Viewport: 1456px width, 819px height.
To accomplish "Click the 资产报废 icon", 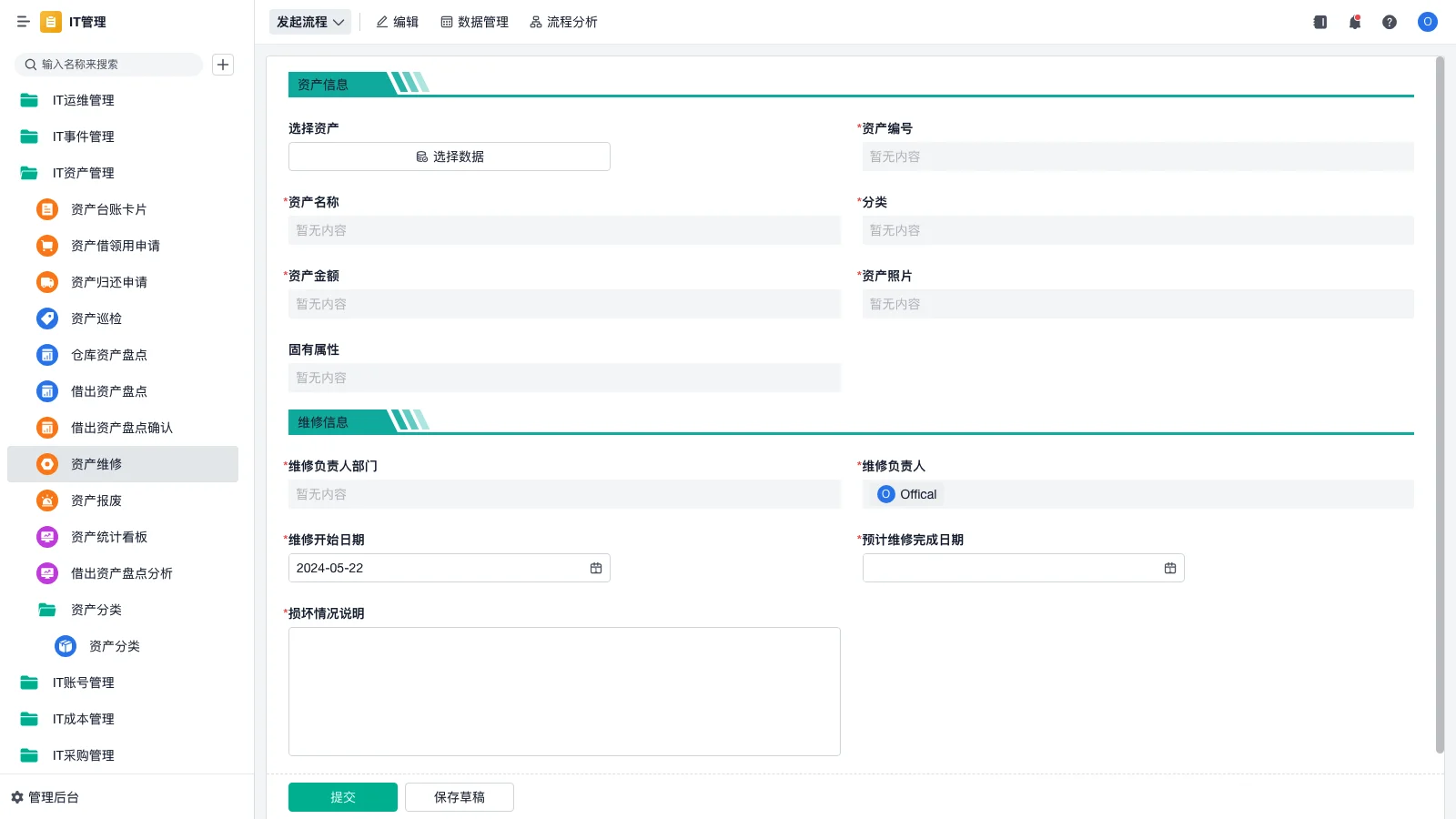I will coord(47,500).
